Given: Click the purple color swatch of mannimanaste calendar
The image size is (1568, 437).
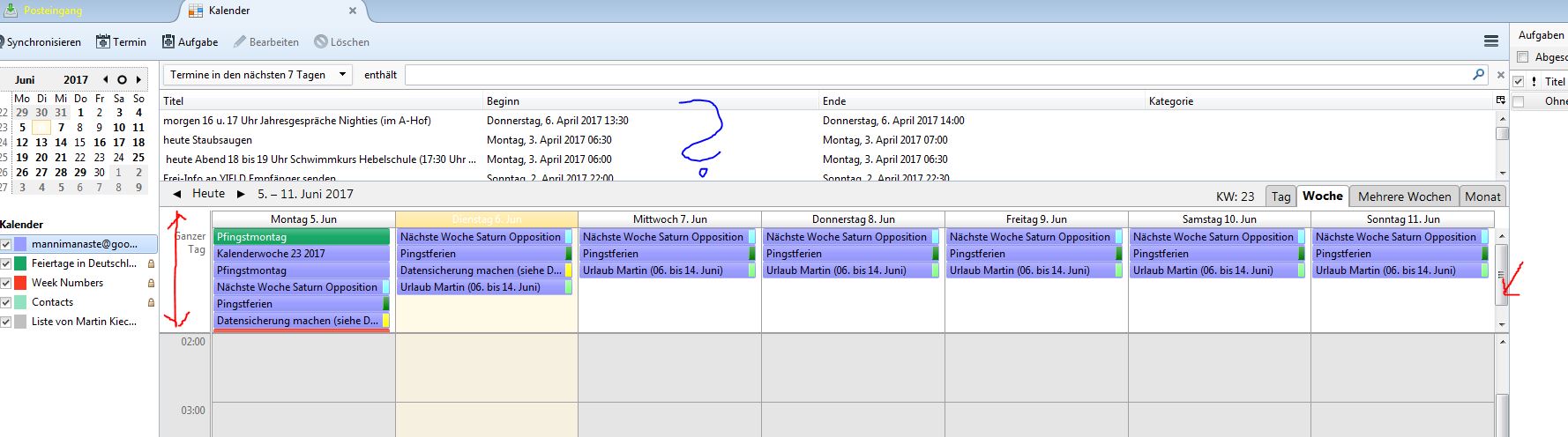Looking at the screenshot, I should (20, 244).
